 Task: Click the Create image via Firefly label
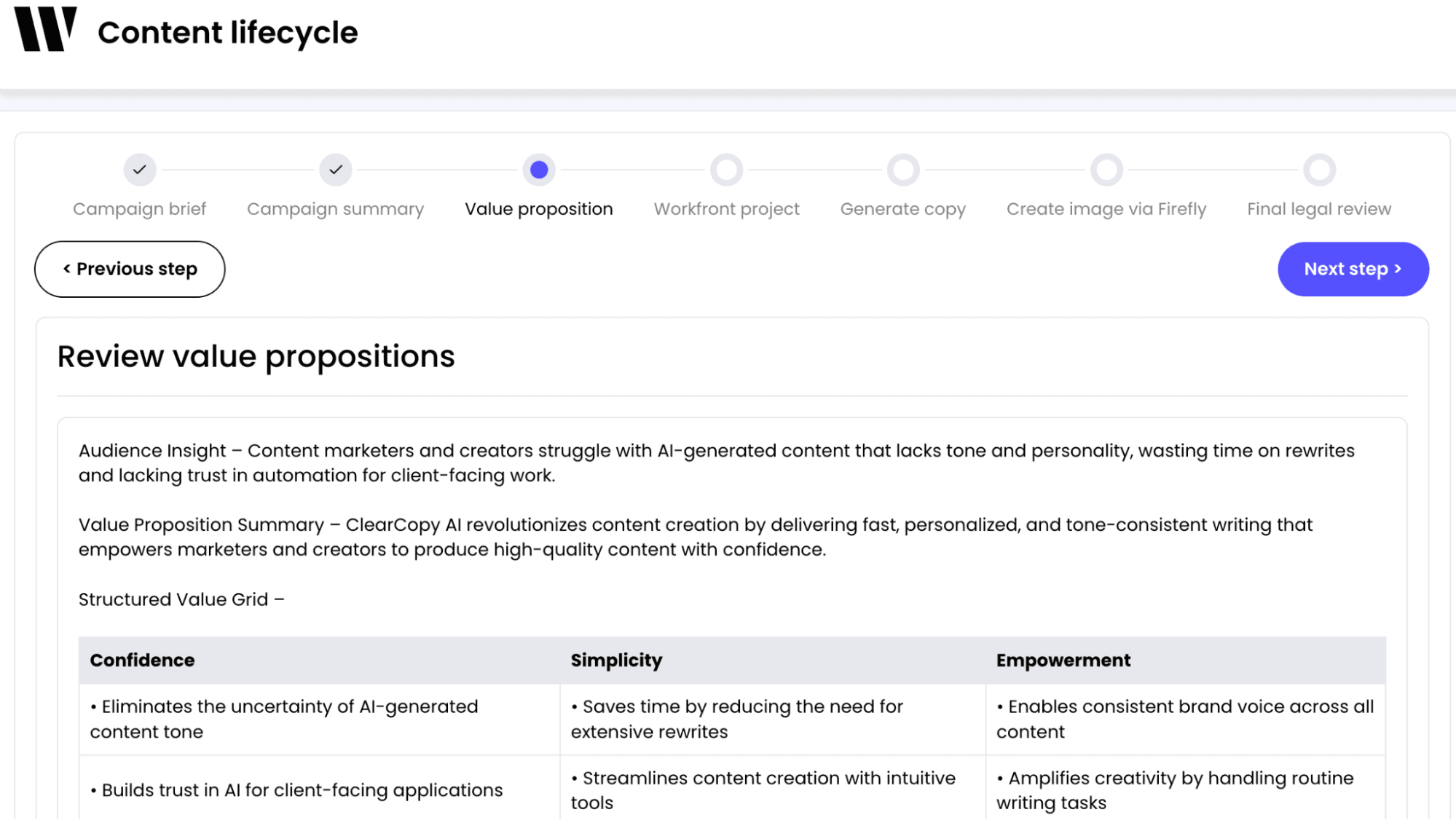(1106, 209)
